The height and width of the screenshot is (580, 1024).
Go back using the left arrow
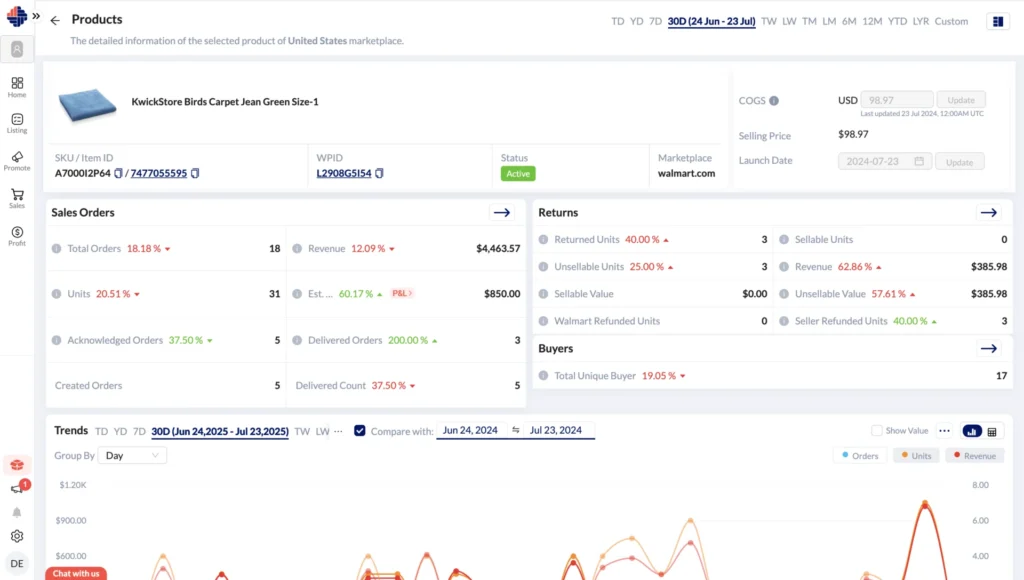click(x=55, y=20)
